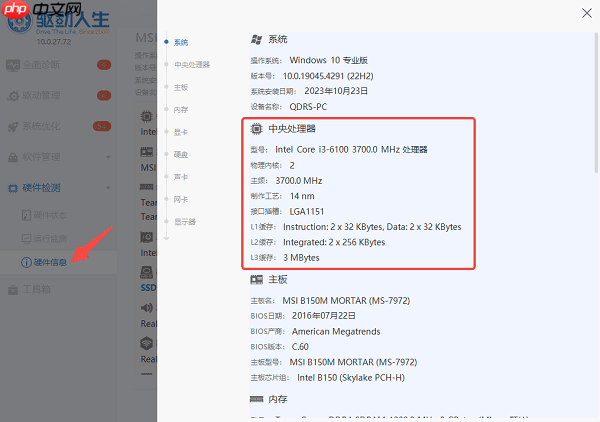The width and height of the screenshot is (600, 422).
Task: Click background sound card speaker icon
Action: click(x=147, y=307)
